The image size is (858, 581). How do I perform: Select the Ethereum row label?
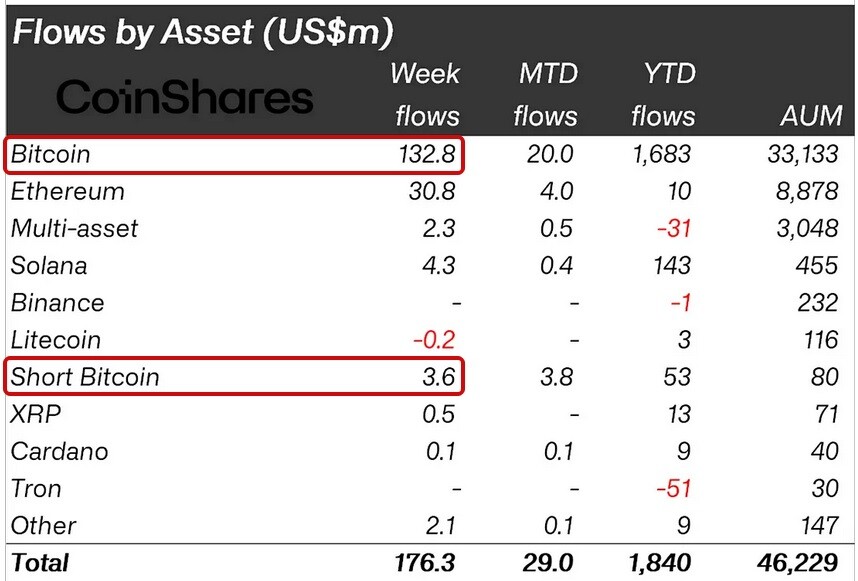point(68,191)
